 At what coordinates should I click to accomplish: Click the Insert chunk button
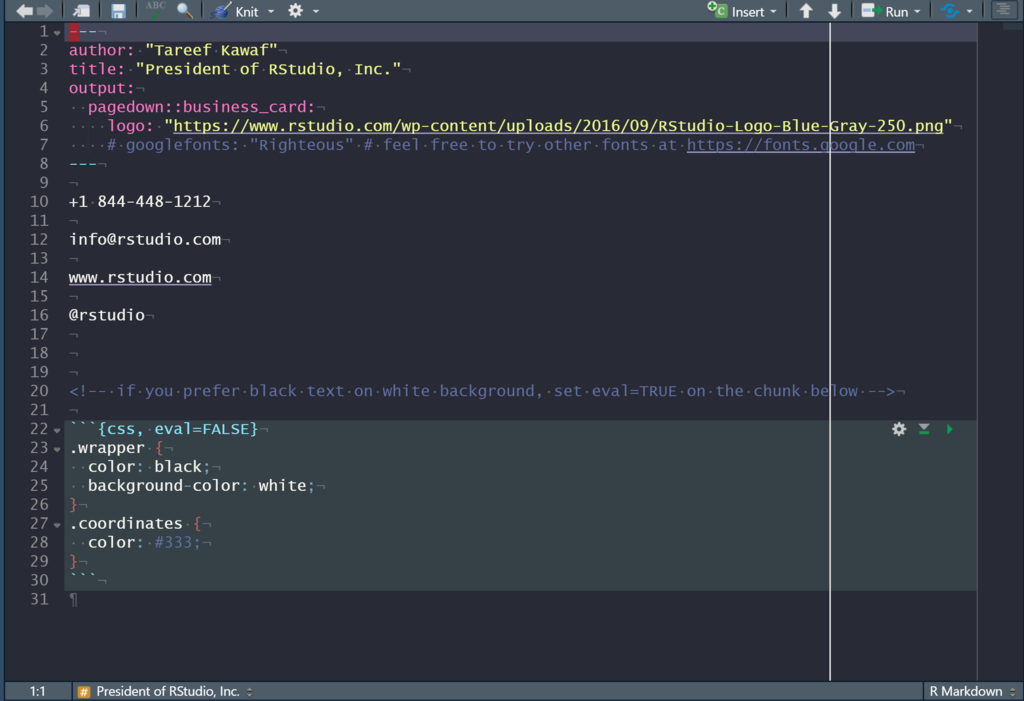click(x=736, y=11)
